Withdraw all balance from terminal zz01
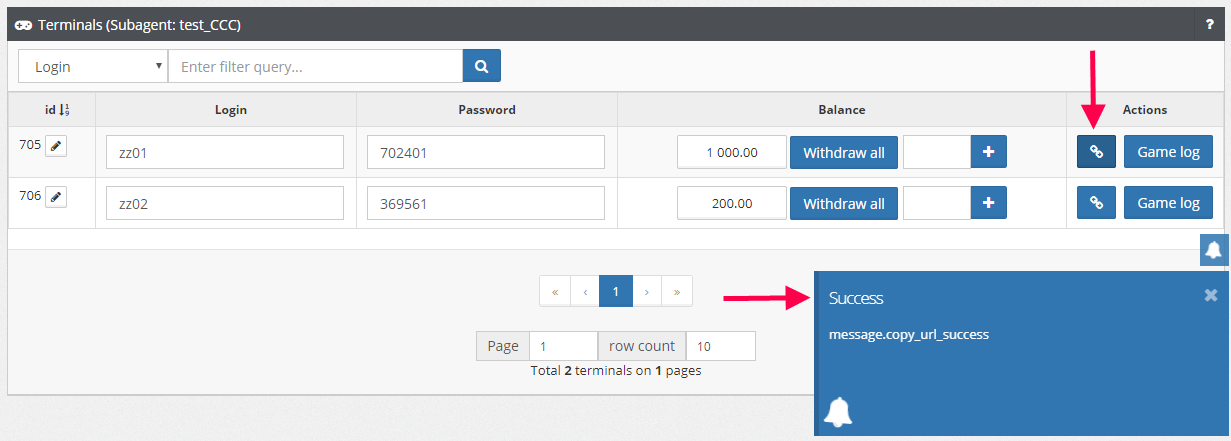 point(843,152)
